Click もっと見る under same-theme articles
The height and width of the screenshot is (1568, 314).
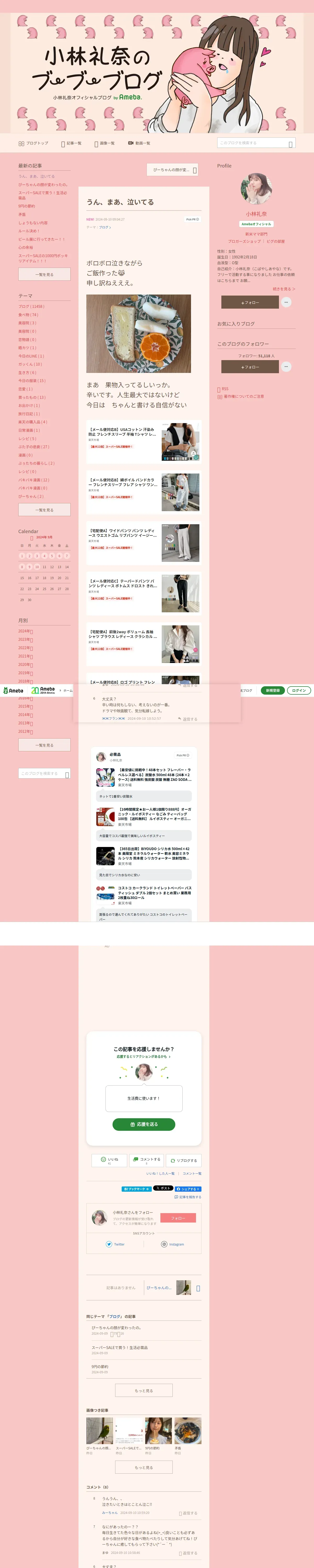point(144,1390)
